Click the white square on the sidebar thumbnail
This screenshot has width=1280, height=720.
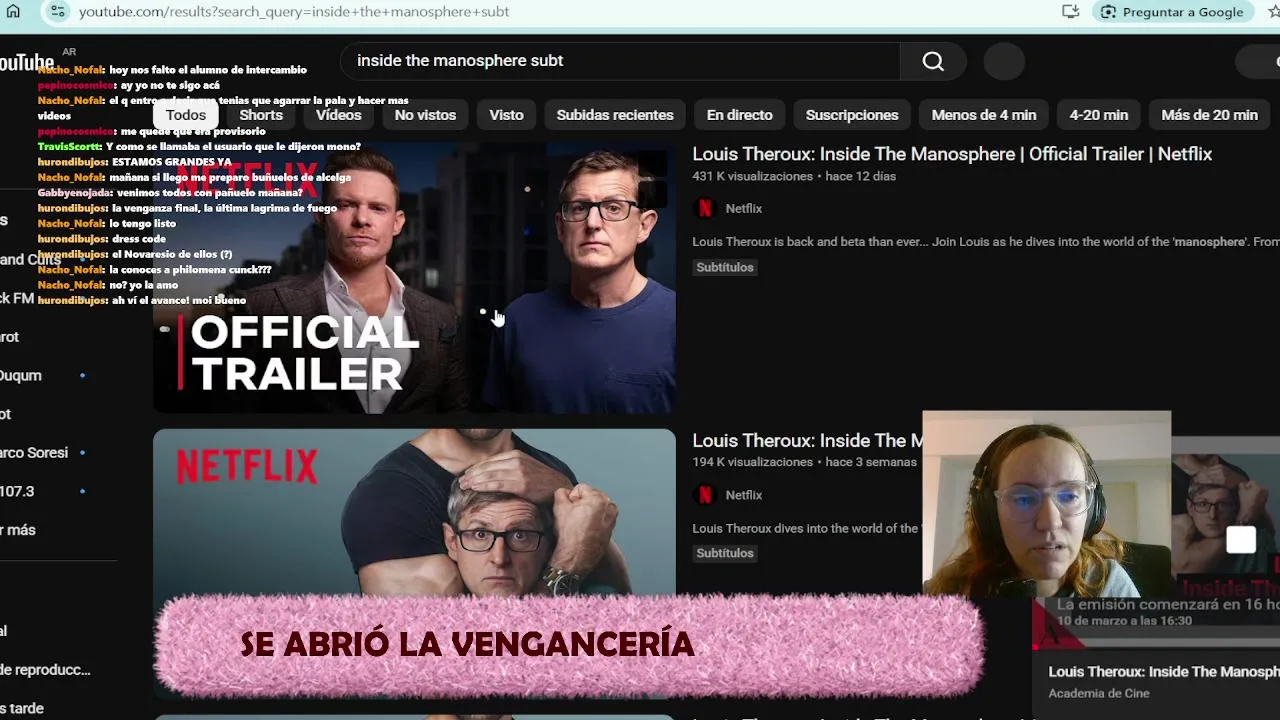coord(1241,540)
